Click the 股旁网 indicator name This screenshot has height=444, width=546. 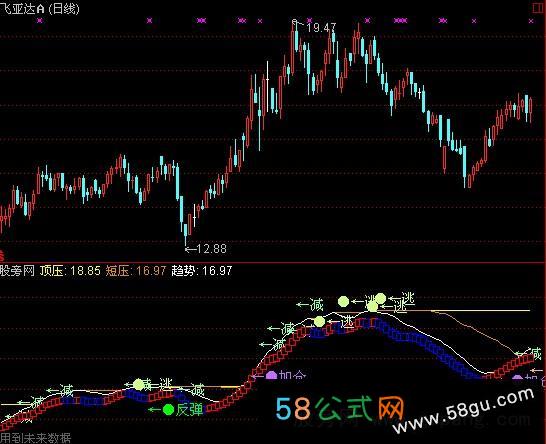click(x=17, y=271)
